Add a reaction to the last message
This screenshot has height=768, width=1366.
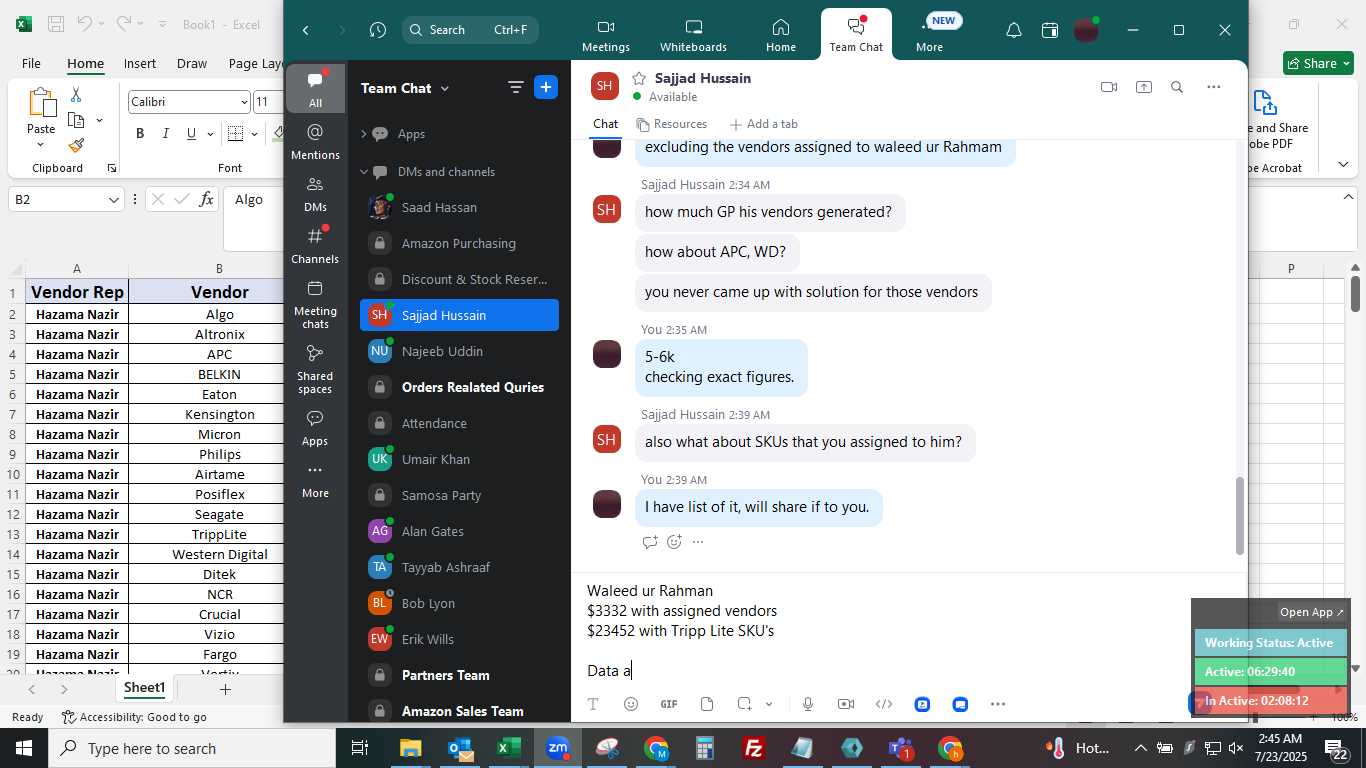click(674, 542)
